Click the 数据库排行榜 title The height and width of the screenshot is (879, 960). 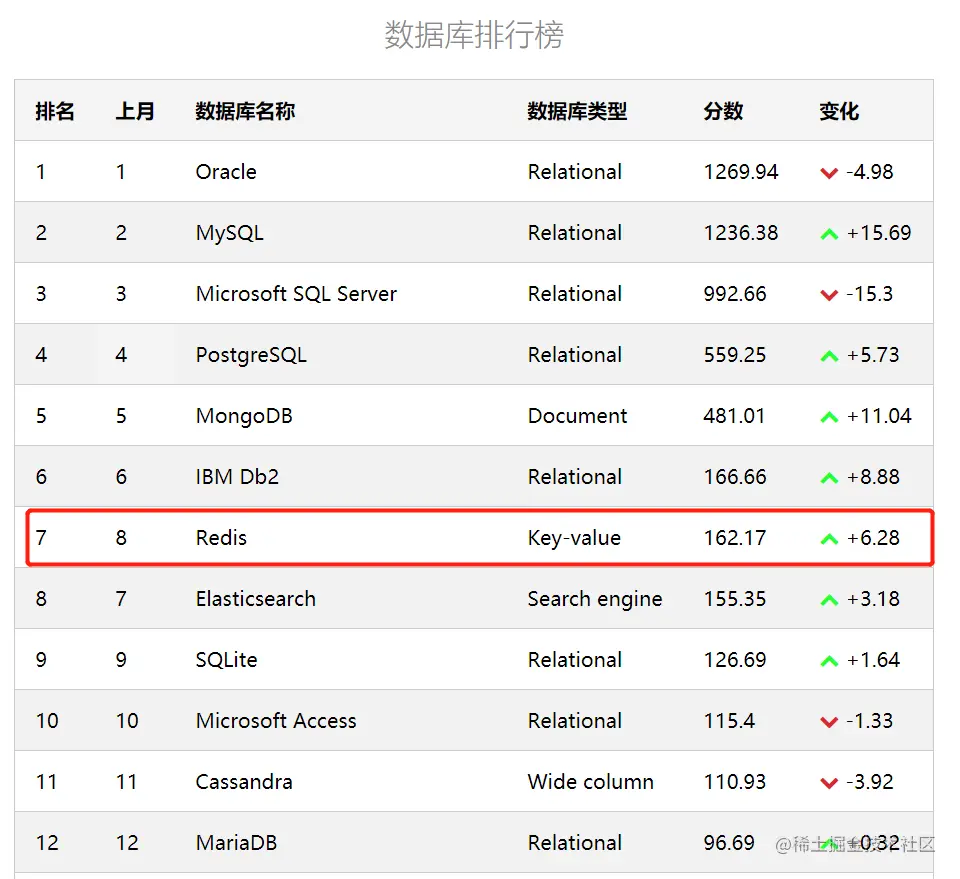(474, 35)
